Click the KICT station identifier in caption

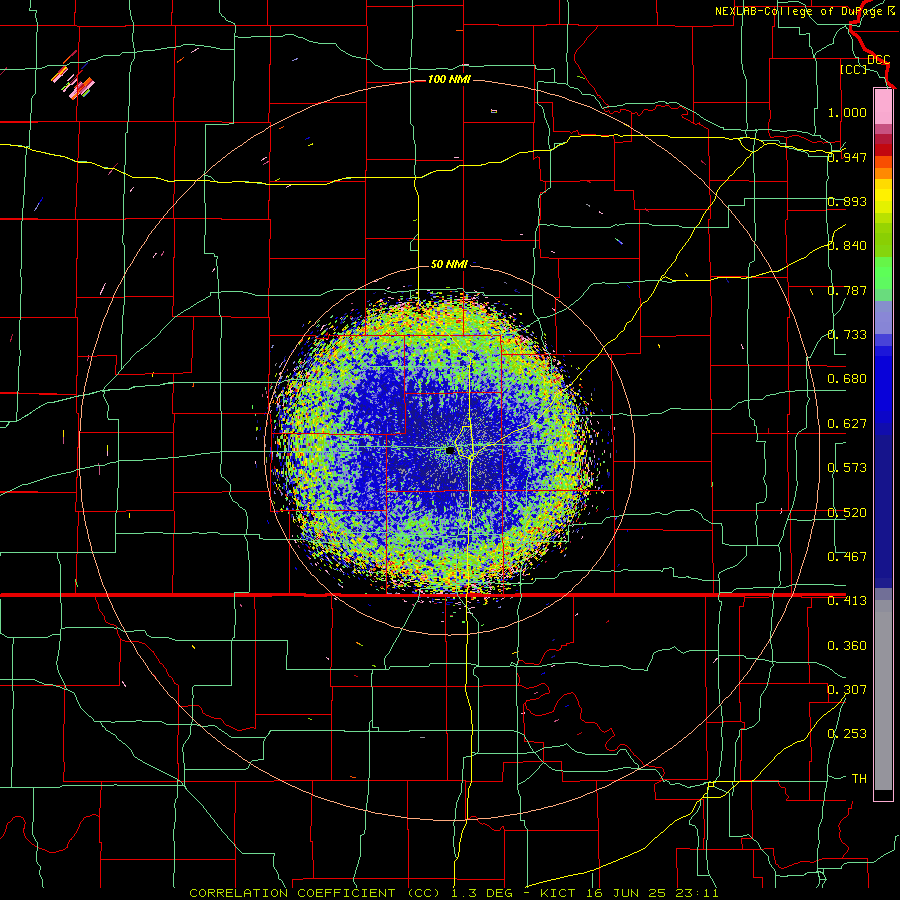[560, 893]
